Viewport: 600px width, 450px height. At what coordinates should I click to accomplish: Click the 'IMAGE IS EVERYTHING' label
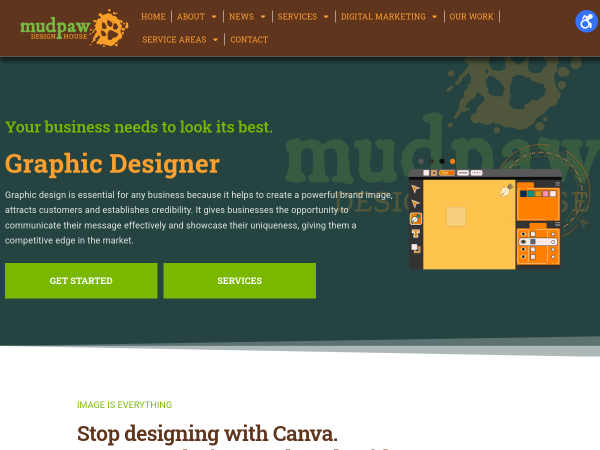coord(125,405)
